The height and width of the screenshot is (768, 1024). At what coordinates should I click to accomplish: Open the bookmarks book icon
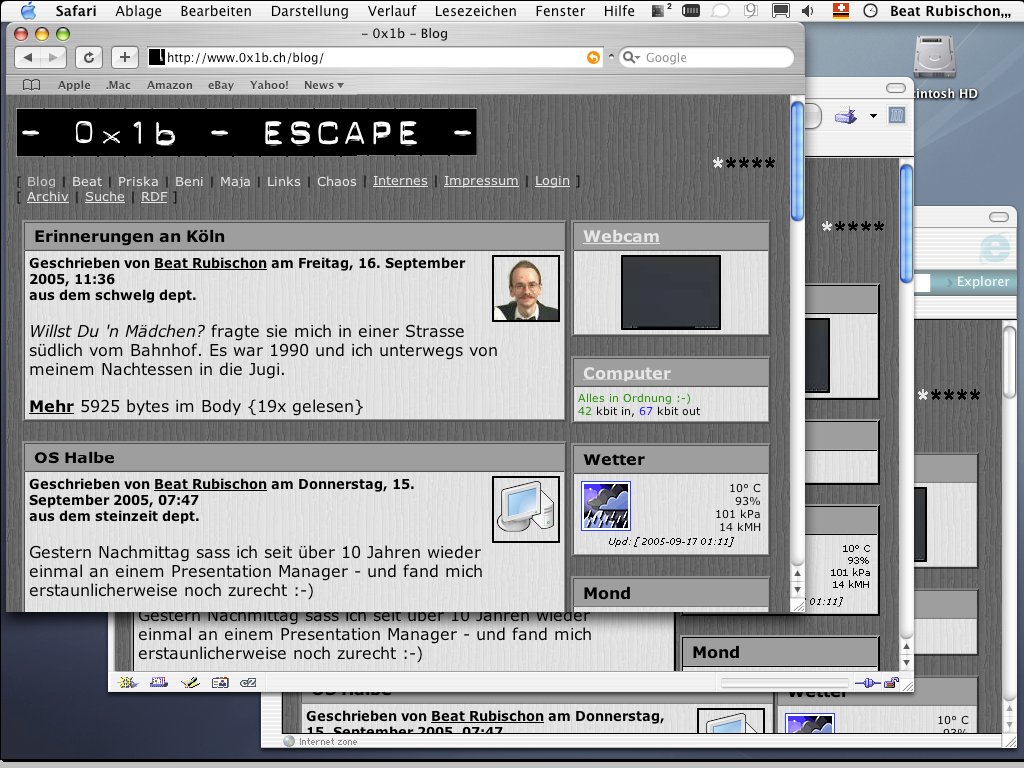(31, 85)
